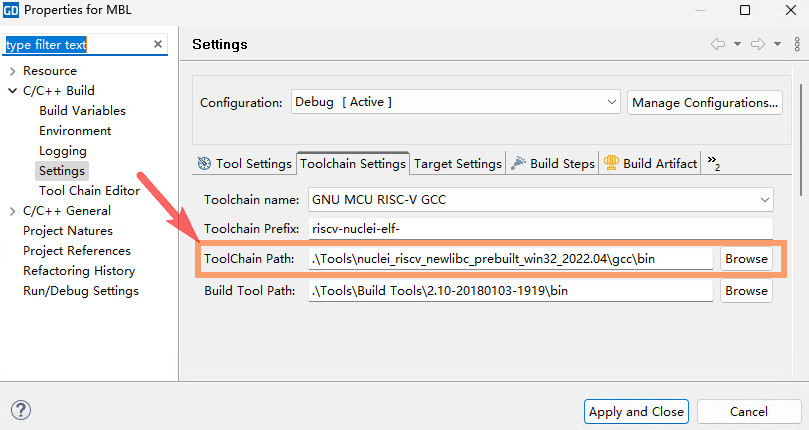The image size is (809, 430).
Task: Click Apply and Close button
Action: (636, 411)
